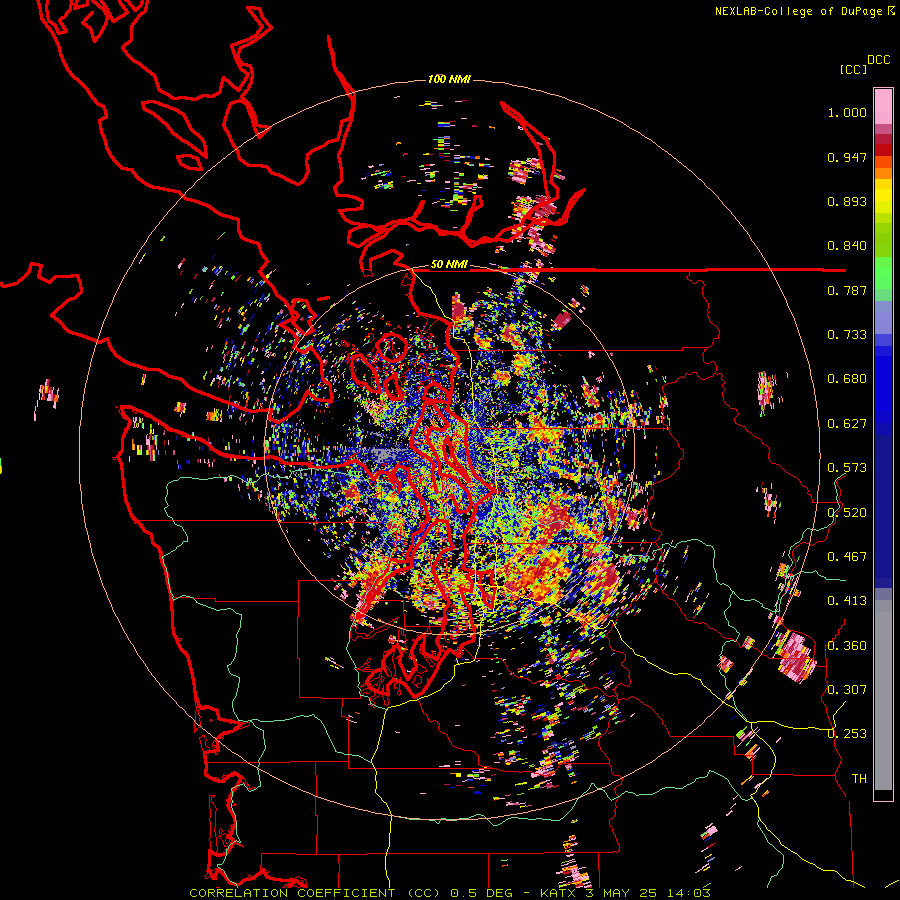Click the 0.627 scale value
Viewport: 900px width, 900px height.
[x=847, y=424]
